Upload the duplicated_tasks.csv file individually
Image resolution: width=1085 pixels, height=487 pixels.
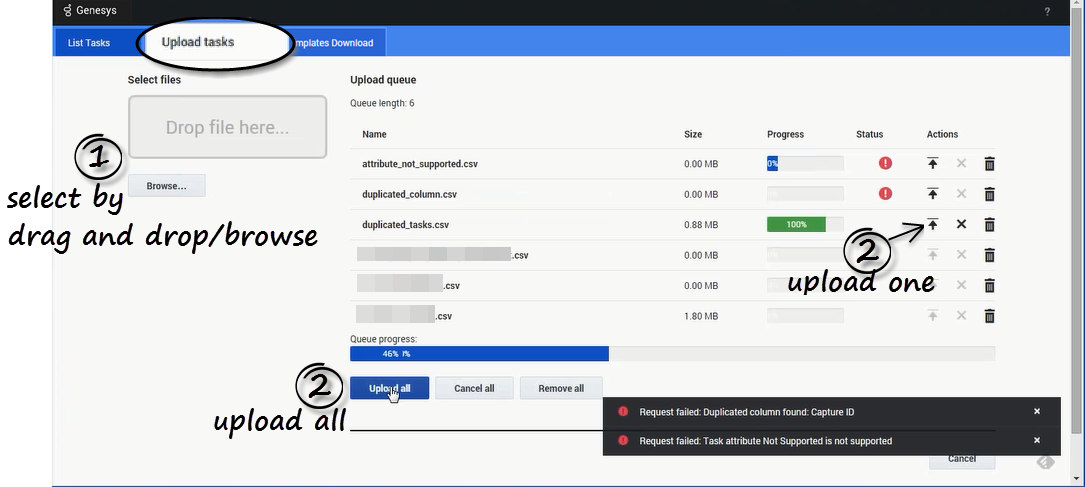tap(932, 225)
